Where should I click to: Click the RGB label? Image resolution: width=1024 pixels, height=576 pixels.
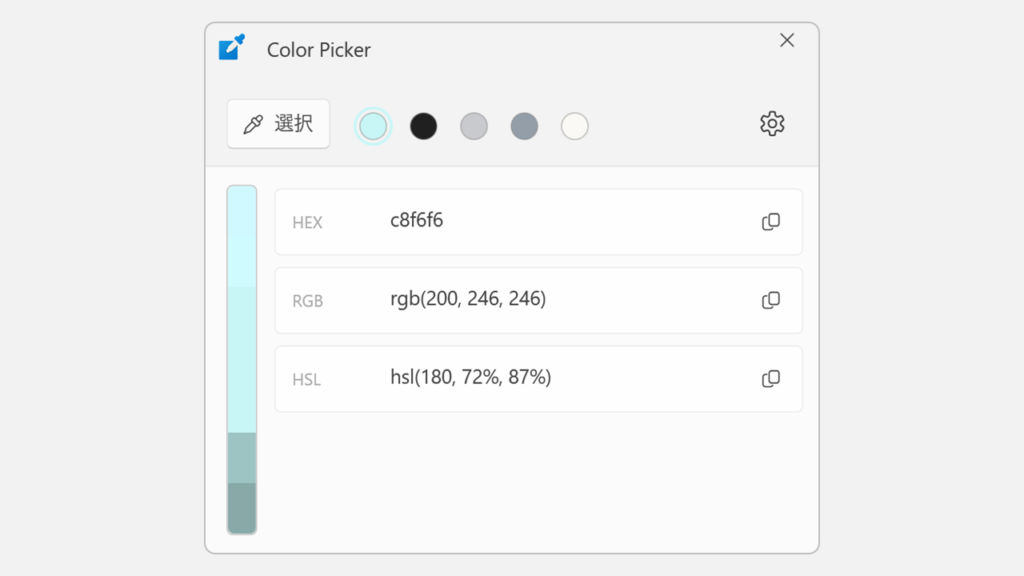pyautogui.click(x=308, y=300)
